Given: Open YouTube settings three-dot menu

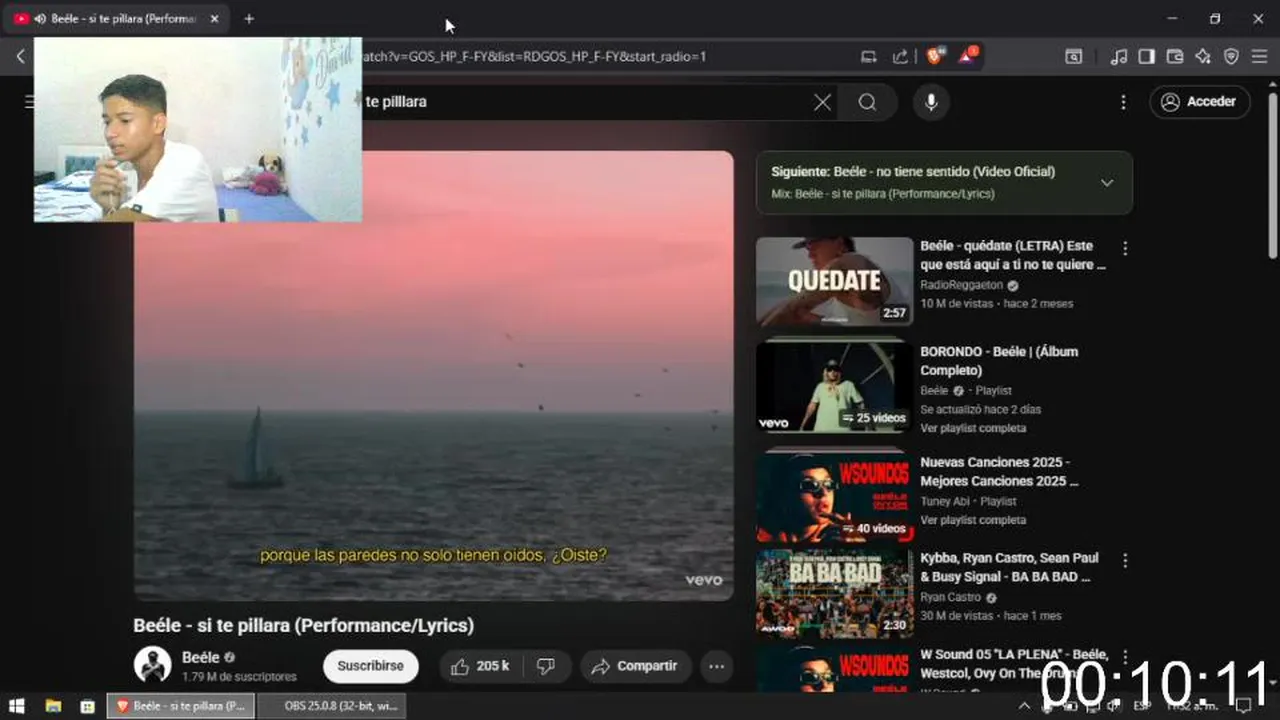Looking at the screenshot, I should click(x=1123, y=102).
